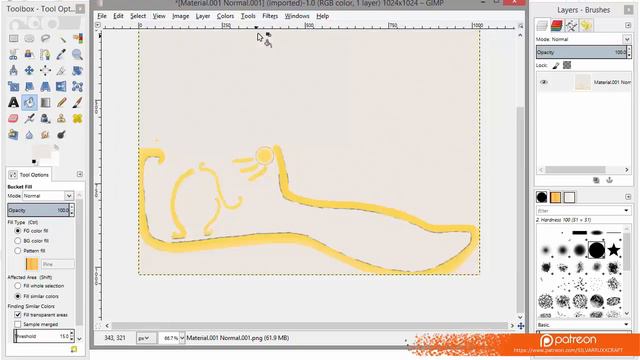Select the Smudge tool
Viewport: 640px width, 360px height.
[x=45, y=135]
